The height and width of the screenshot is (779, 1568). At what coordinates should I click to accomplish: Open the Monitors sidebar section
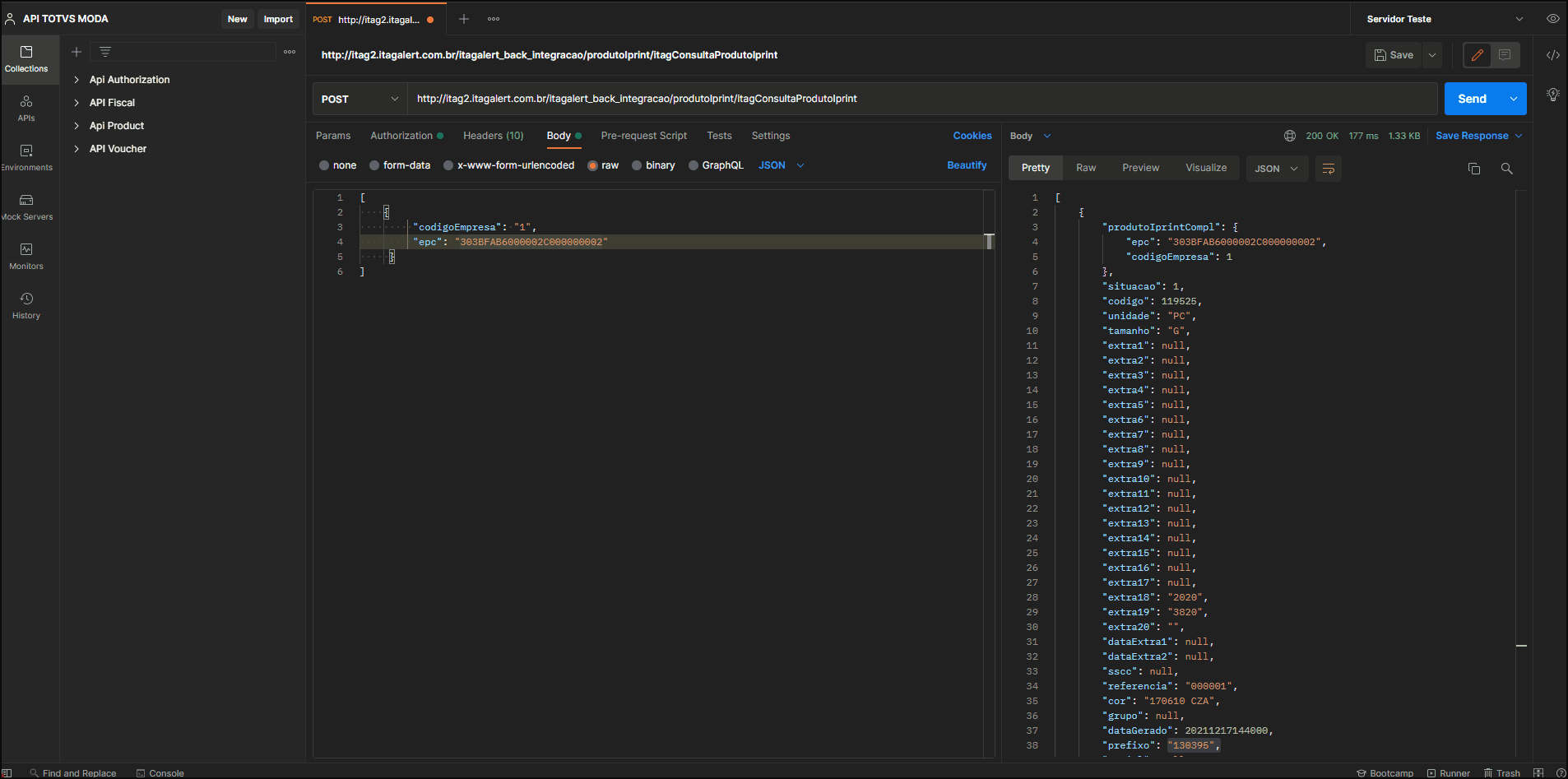26,256
